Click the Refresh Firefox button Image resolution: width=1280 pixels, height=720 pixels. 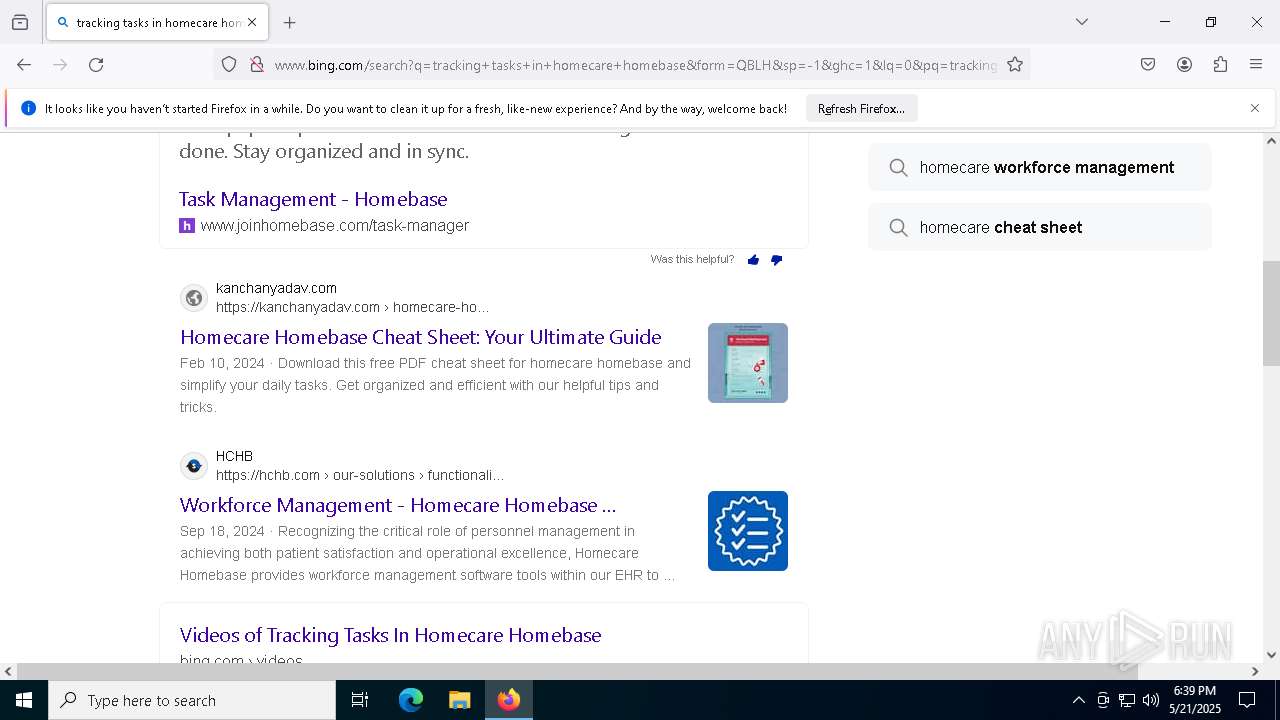(861, 108)
